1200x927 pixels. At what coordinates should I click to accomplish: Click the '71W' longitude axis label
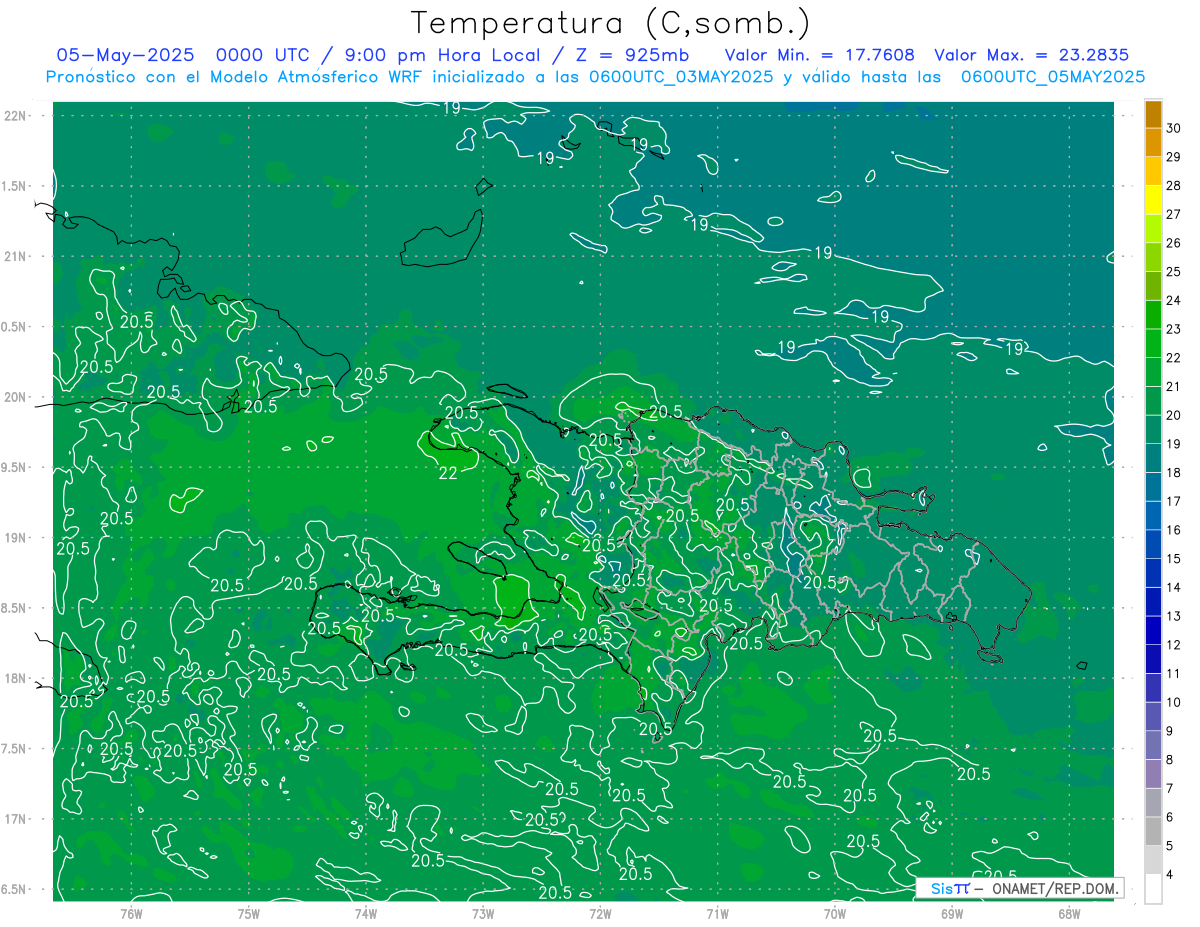(x=717, y=913)
